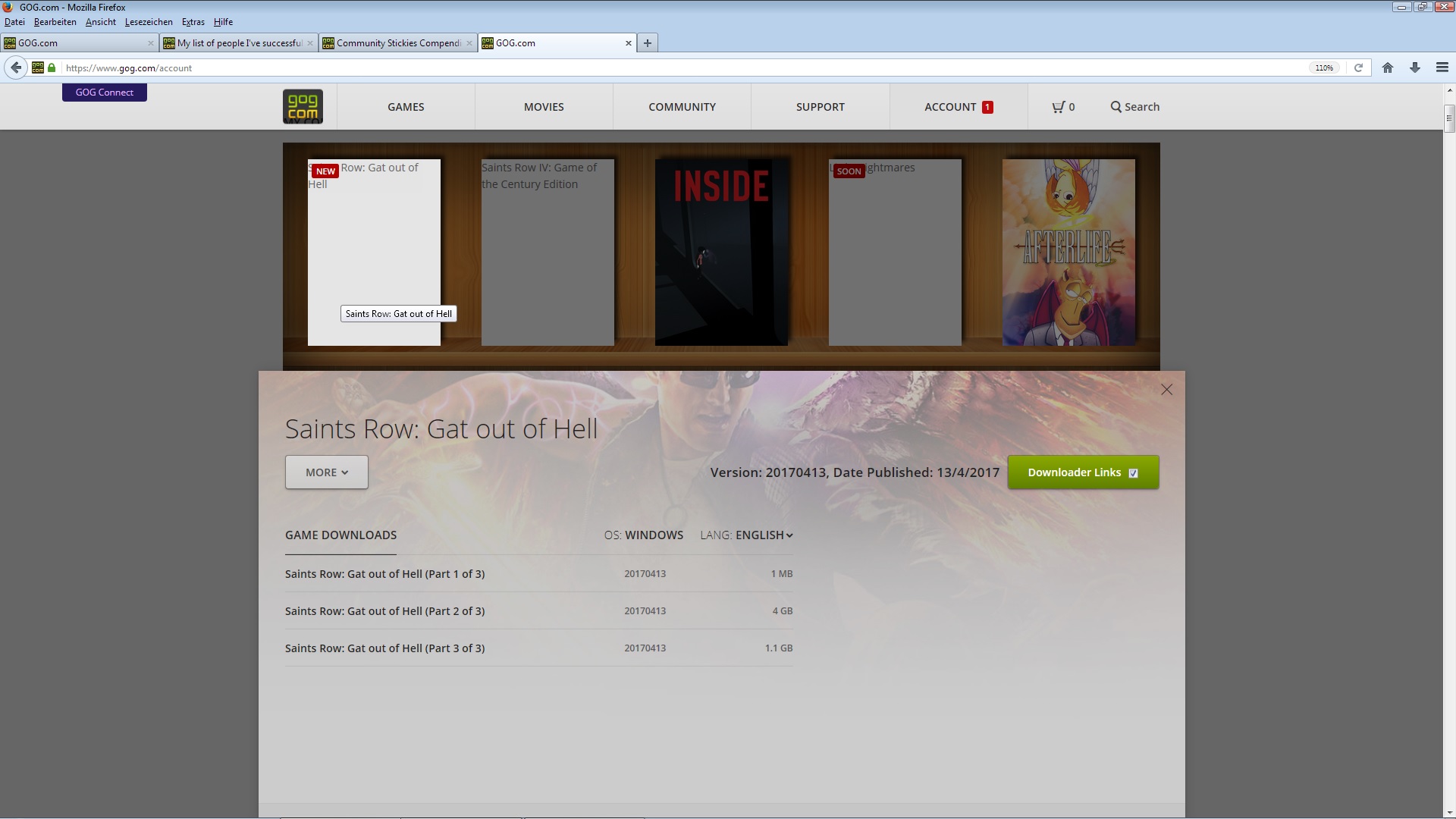The width and height of the screenshot is (1456, 819).
Task: Open the Lesezeichen menu
Action: coord(149,22)
